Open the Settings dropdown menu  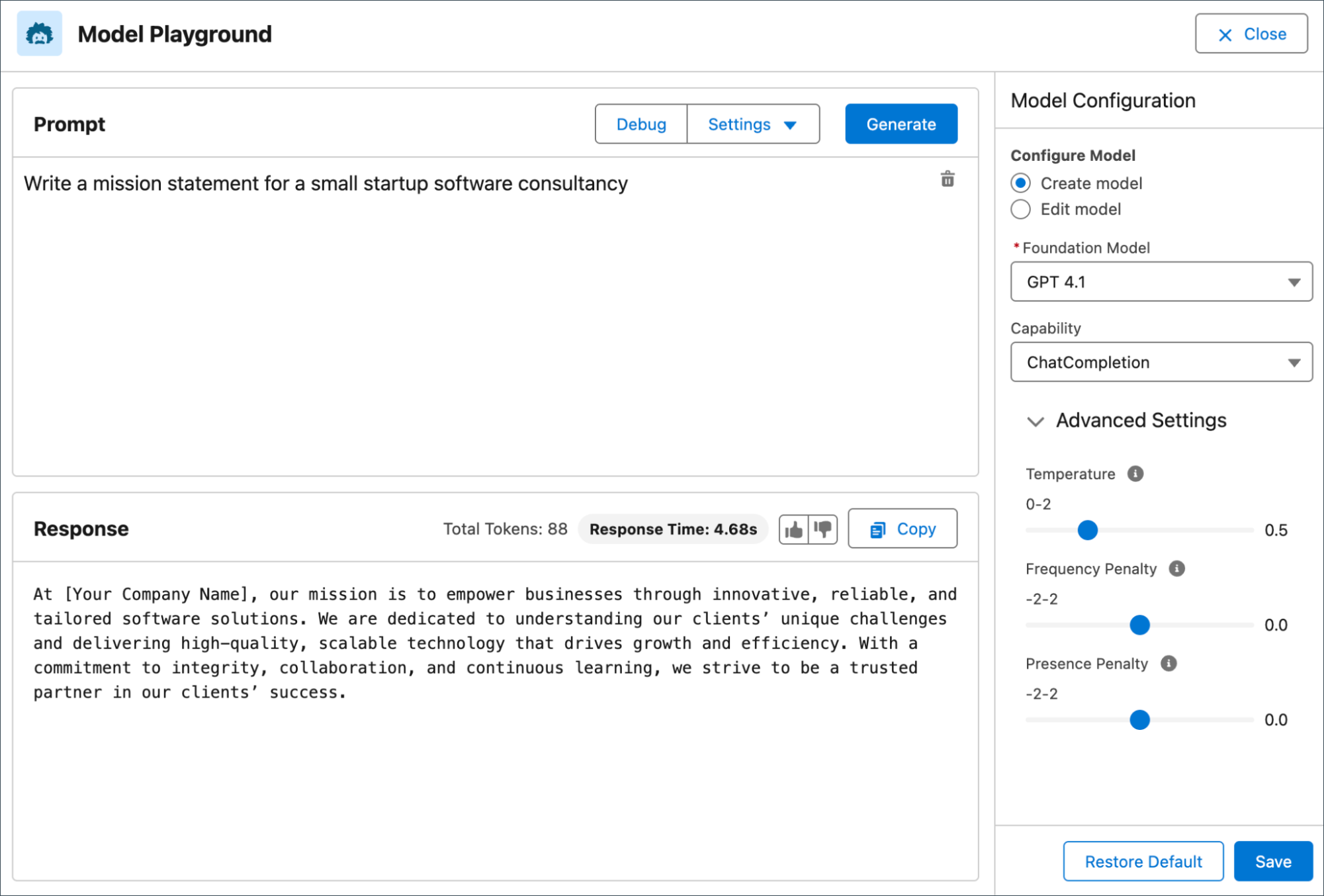[752, 124]
